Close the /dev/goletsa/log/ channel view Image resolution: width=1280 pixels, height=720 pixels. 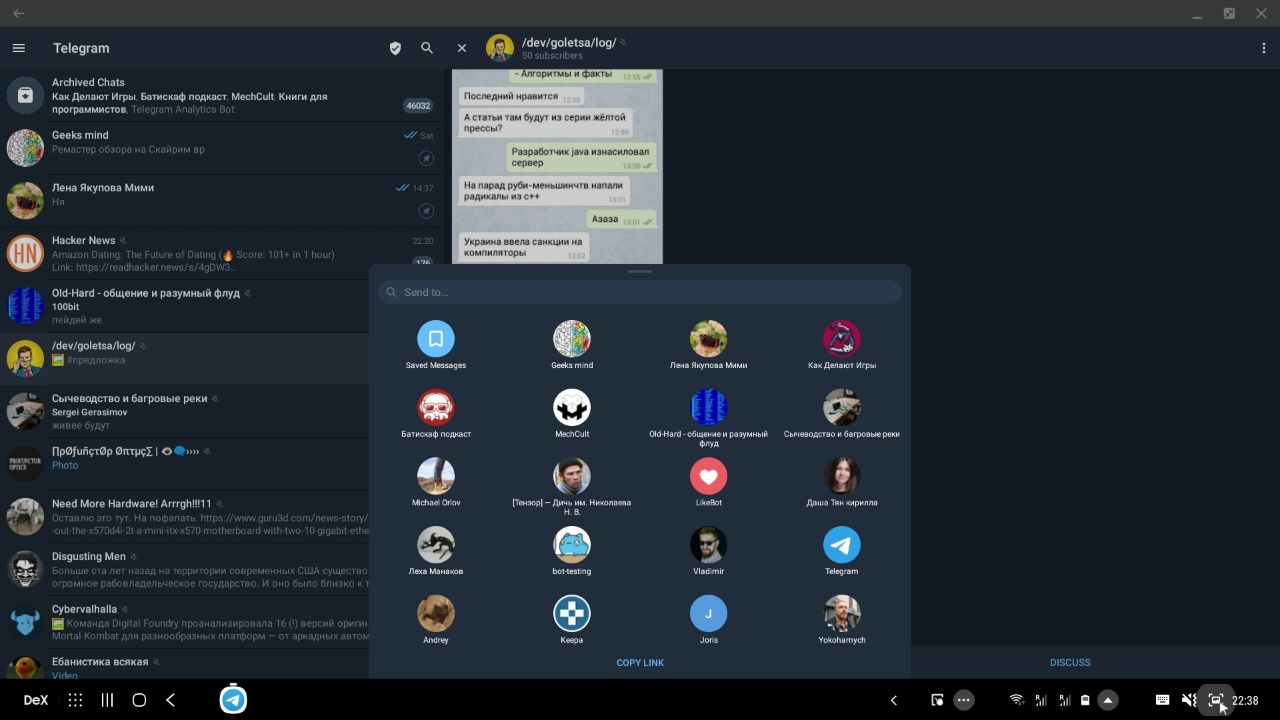462,48
